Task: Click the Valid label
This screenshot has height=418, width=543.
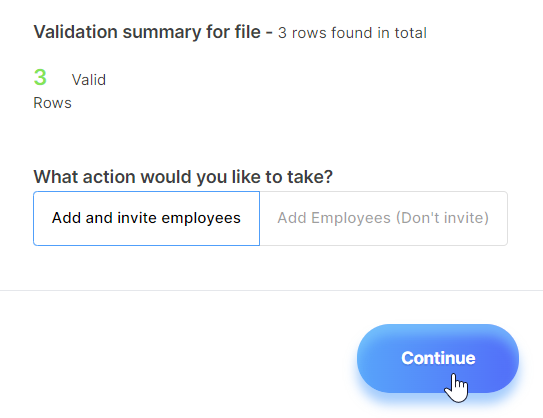Action: click(89, 80)
